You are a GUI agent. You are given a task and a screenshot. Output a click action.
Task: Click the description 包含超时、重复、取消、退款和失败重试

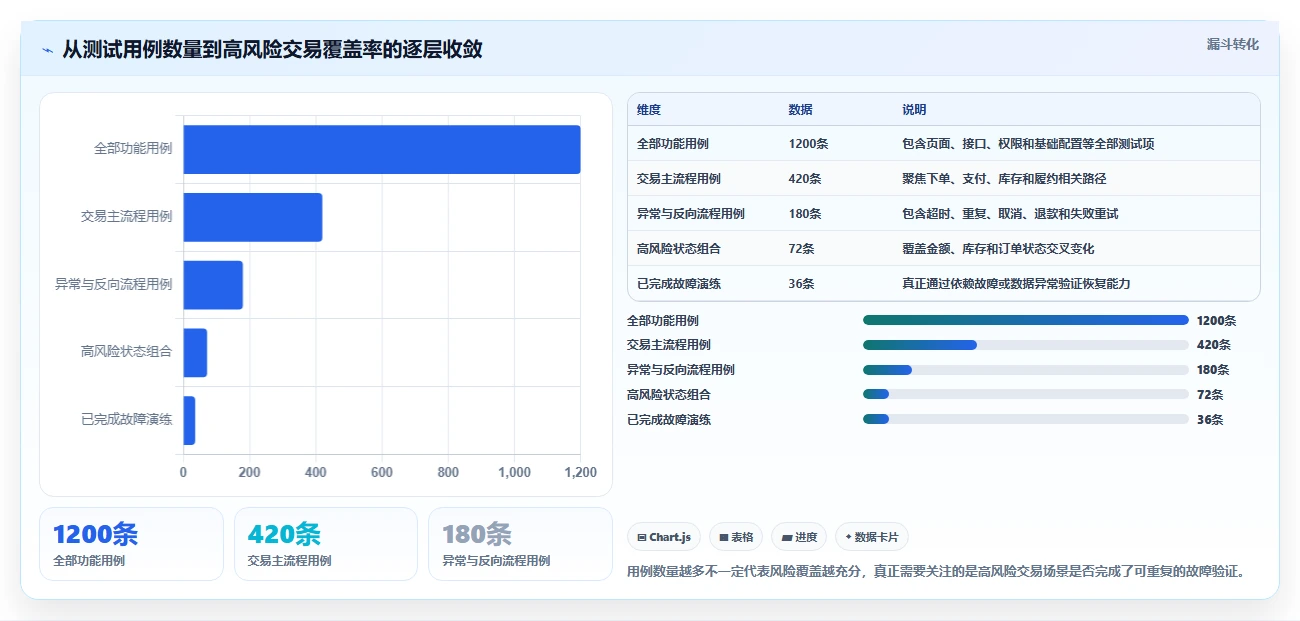click(1010, 214)
